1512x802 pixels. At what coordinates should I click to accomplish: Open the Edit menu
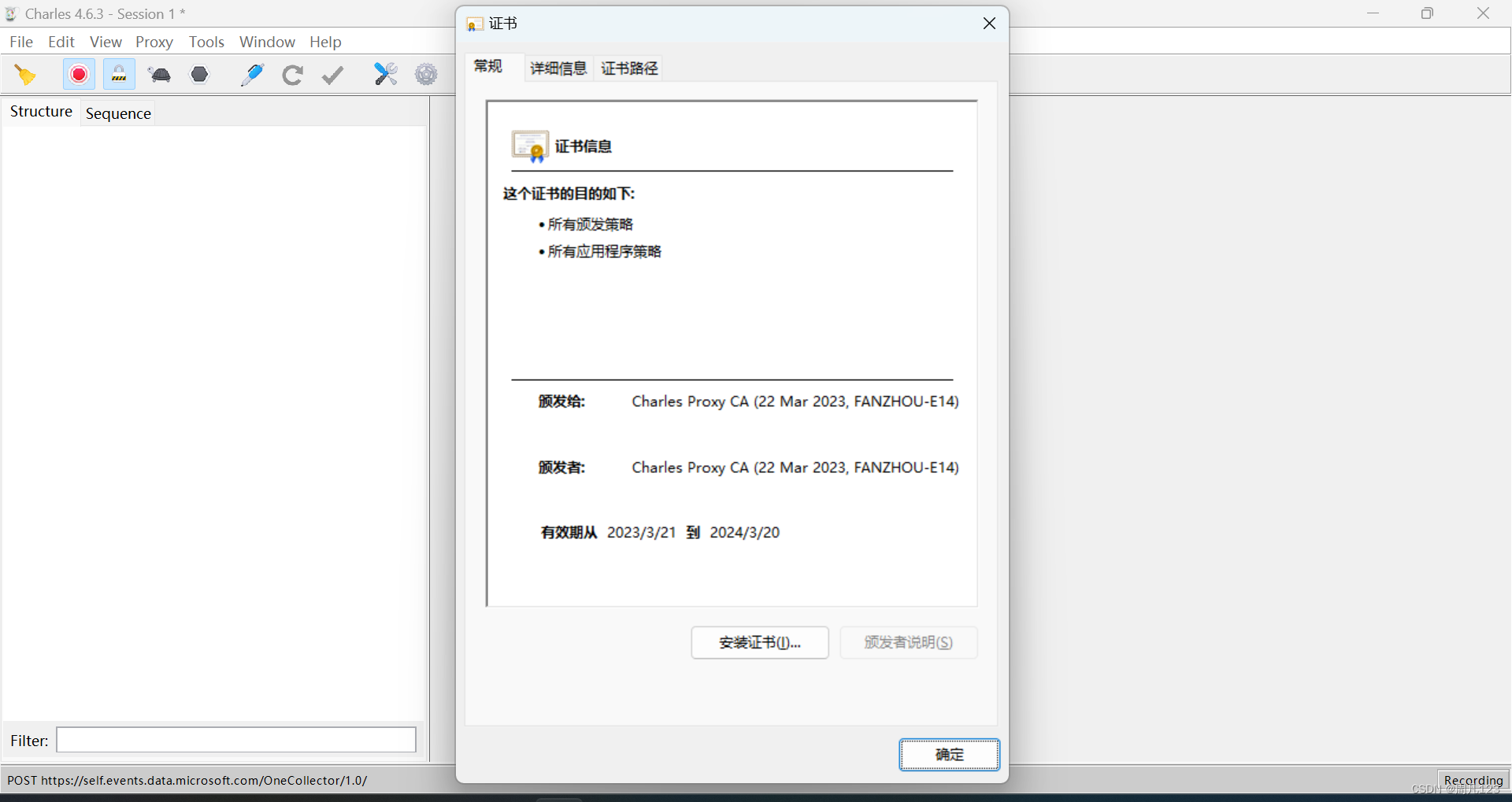pyautogui.click(x=61, y=42)
